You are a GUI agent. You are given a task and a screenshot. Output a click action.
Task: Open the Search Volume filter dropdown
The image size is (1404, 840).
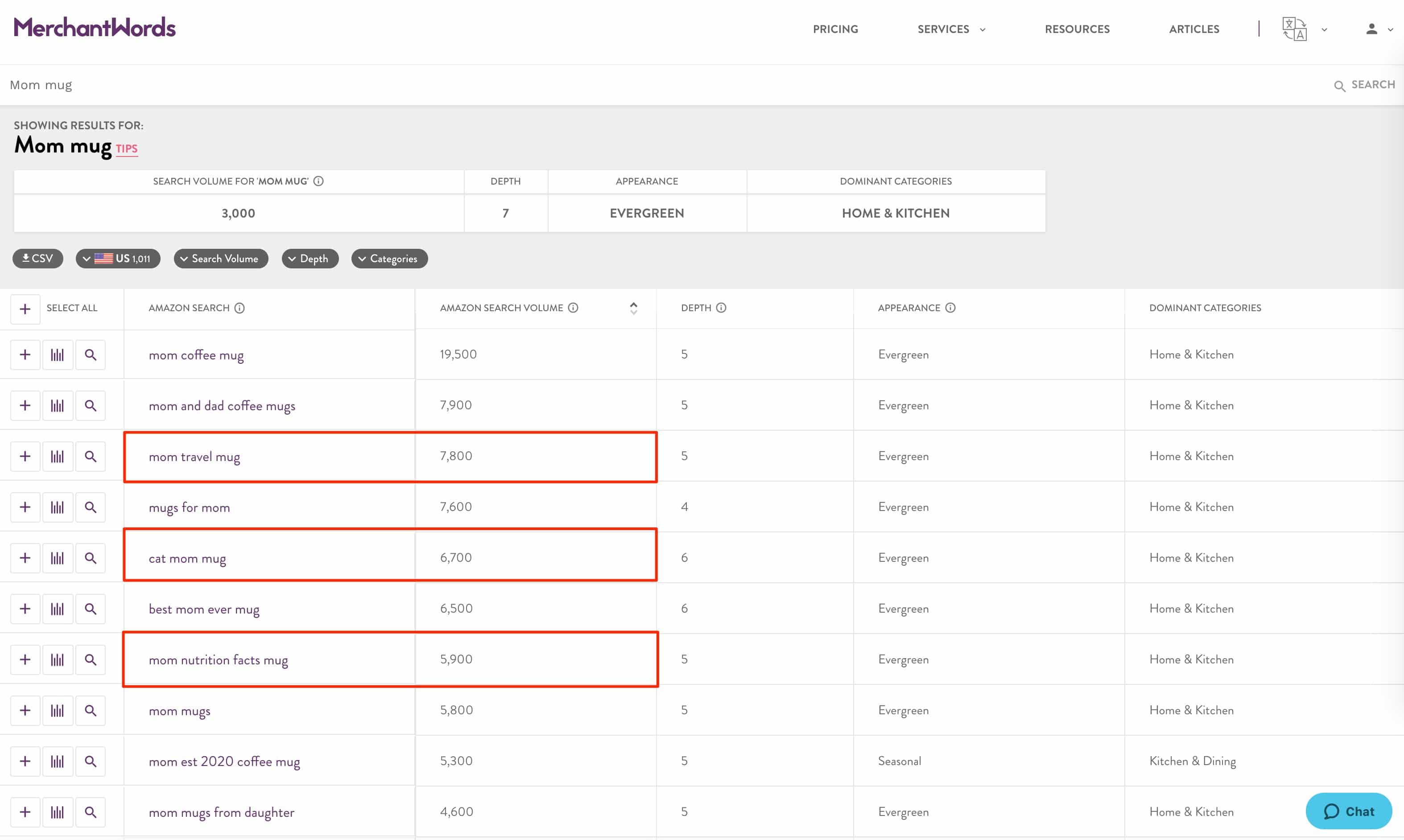(x=220, y=259)
